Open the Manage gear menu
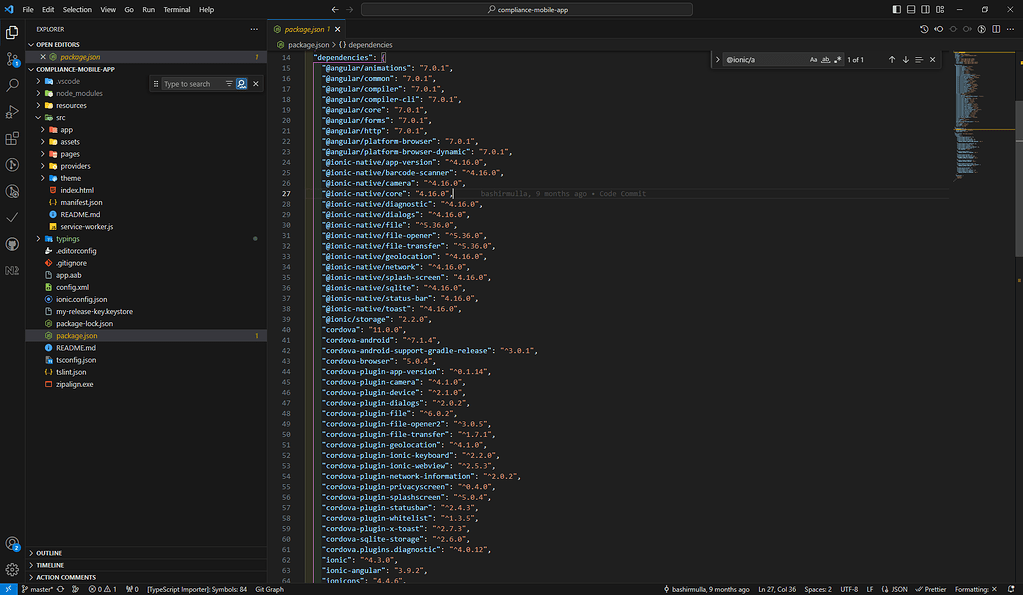Screen dimensions: 1023x595 tap(13, 570)
